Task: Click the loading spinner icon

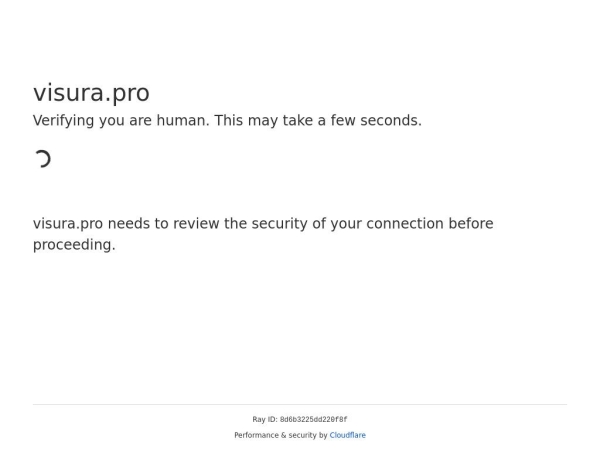Action: (x=42, y=159)
